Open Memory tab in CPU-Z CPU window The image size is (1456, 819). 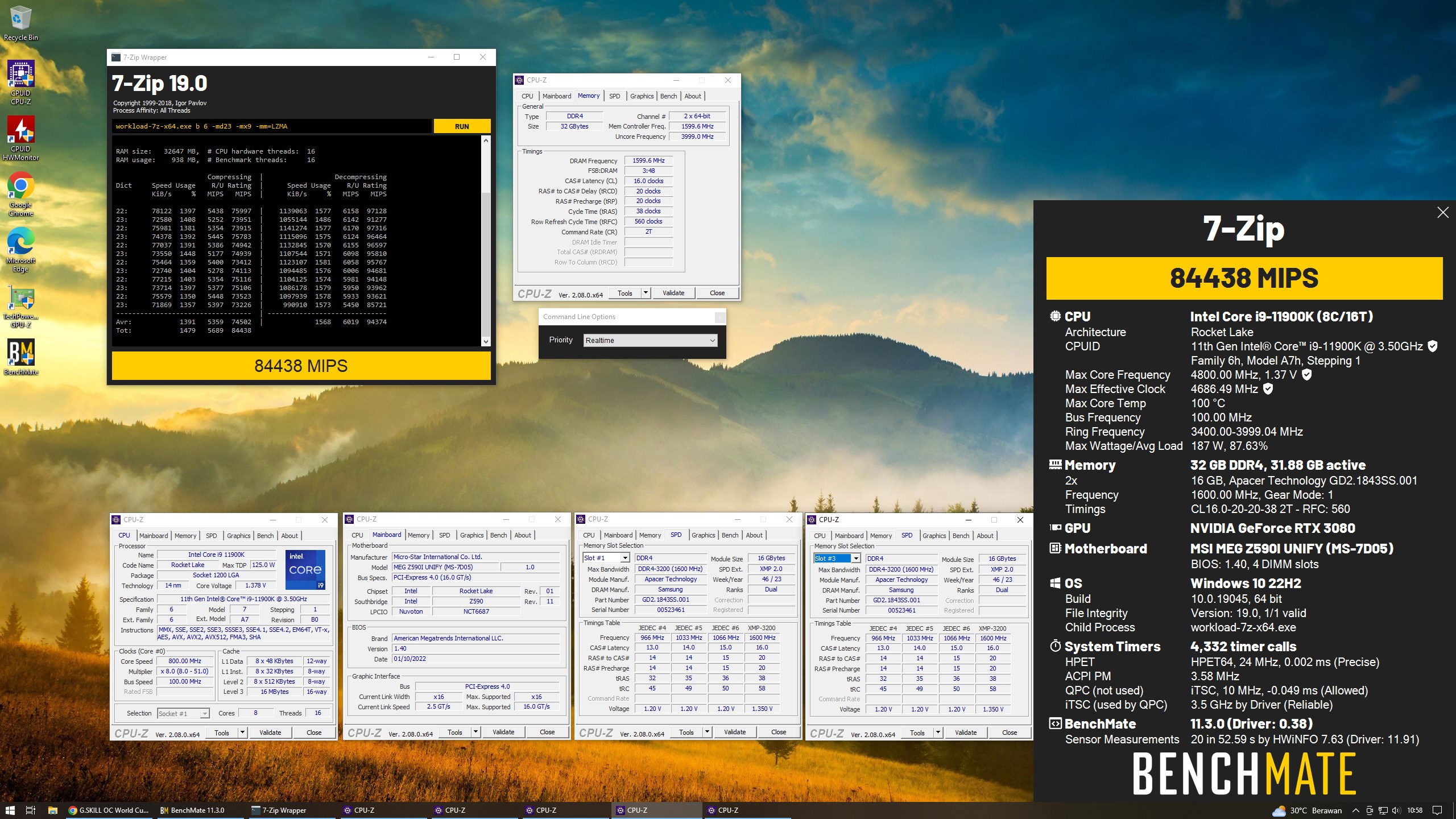pos(185,536)
